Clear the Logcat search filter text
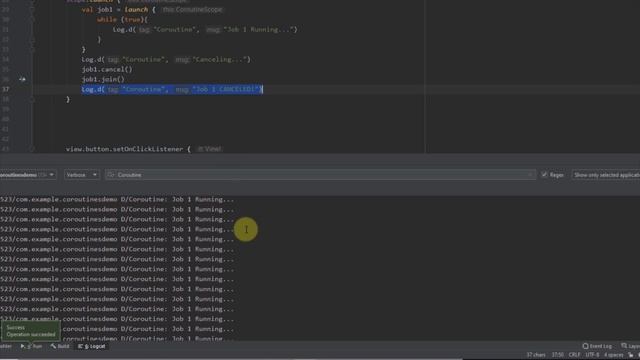Image resolution: width=640 pixels, height=360 pixels. [530, 175]
